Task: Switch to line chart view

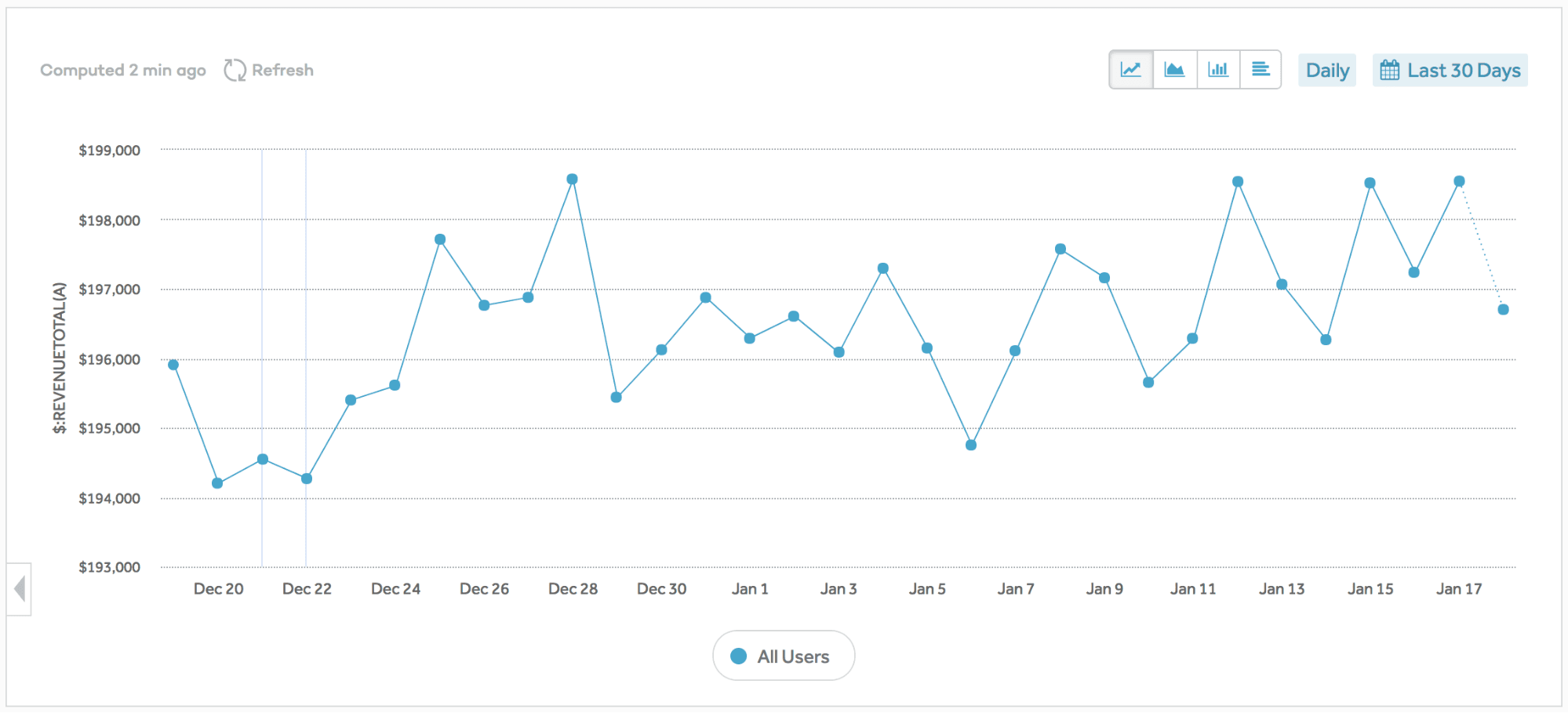Action: coord(1131,70)
